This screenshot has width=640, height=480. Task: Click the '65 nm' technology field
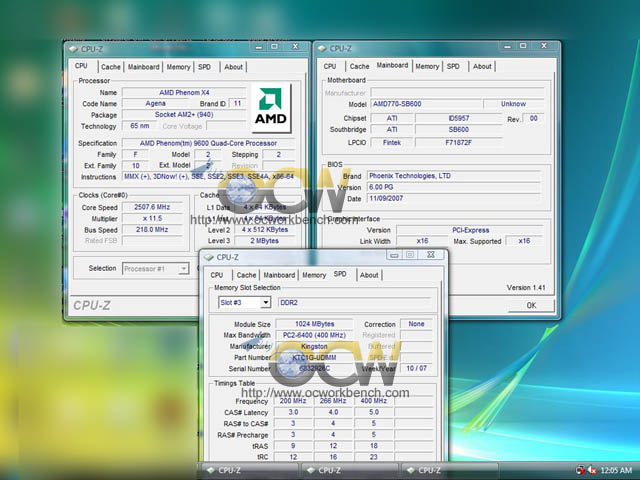[140, 126]
